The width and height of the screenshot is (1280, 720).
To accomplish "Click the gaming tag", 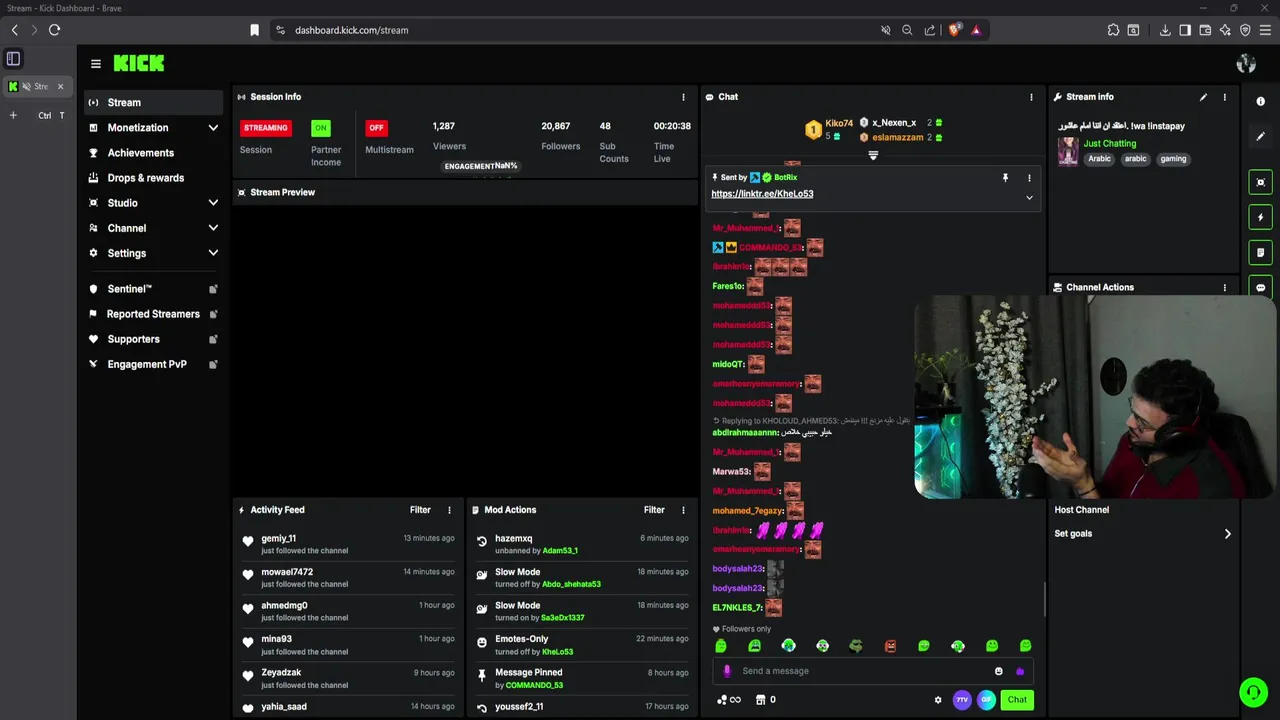I will [1173, 159].
